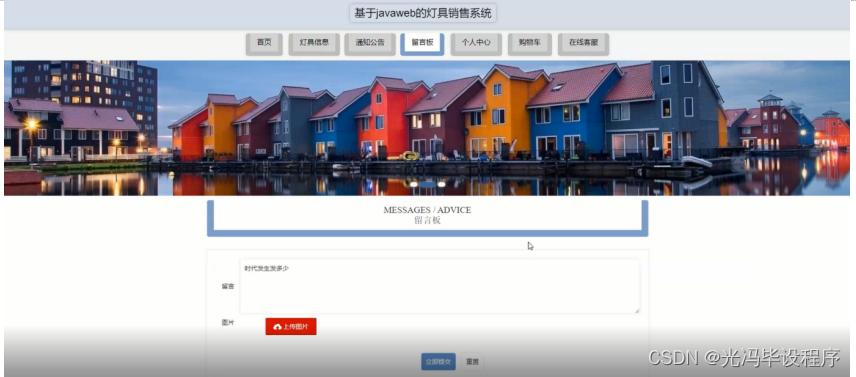Open the 首页 home tab
Image resolution: width=856 pixels, height=377 pixels.
coord(264,44)
